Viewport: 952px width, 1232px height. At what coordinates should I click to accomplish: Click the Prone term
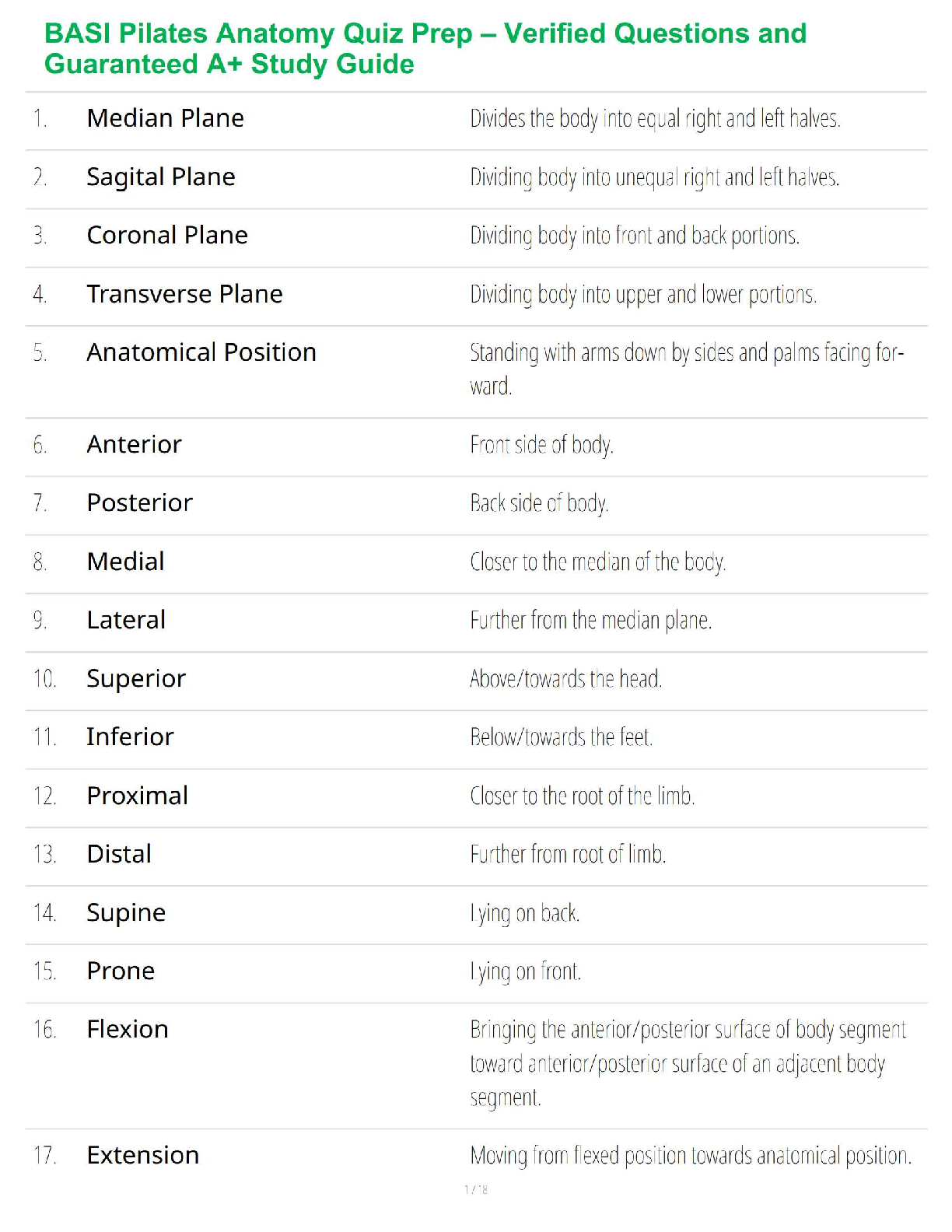[x=121, y=971]
